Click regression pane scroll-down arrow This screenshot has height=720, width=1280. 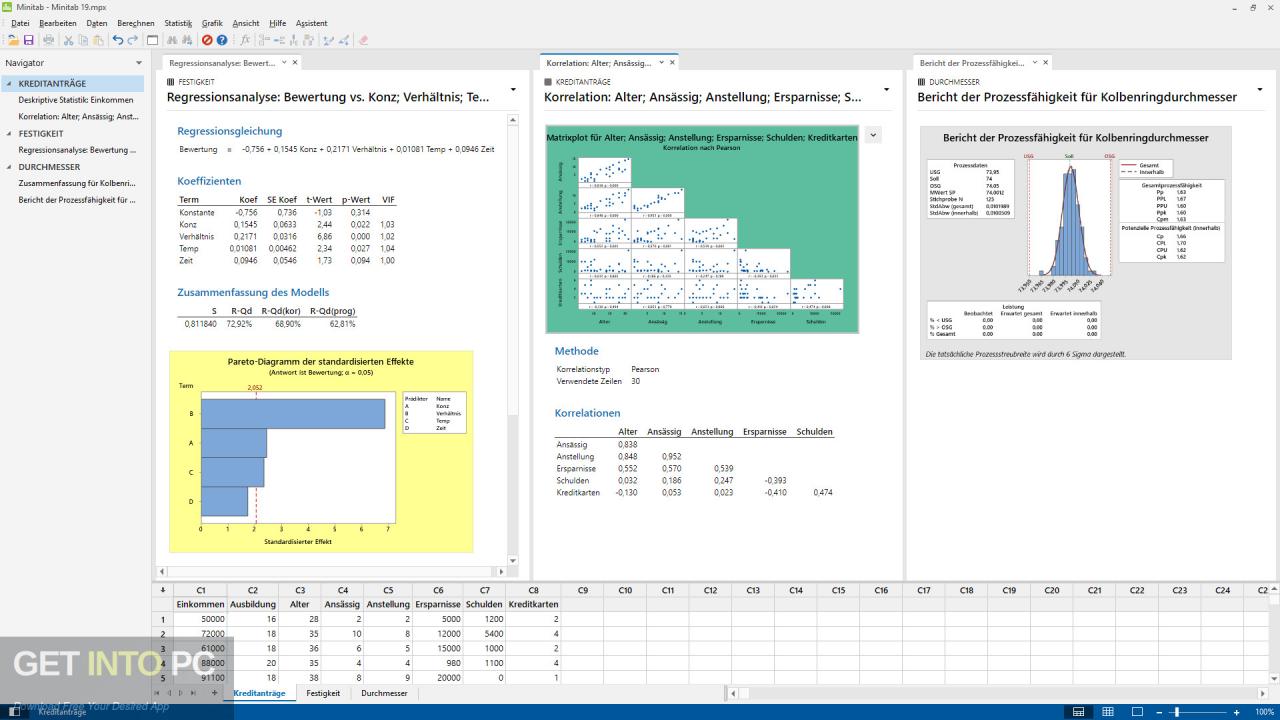point(514,561)
